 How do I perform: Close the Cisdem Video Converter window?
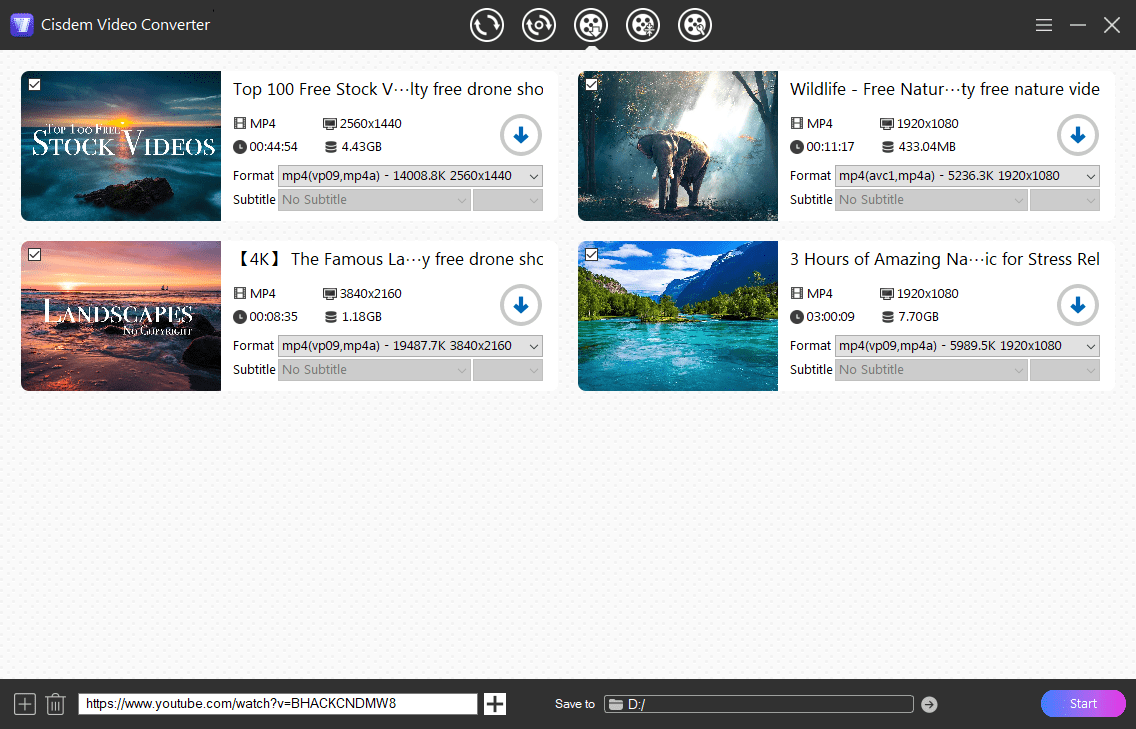click(x=1112, y=25)
